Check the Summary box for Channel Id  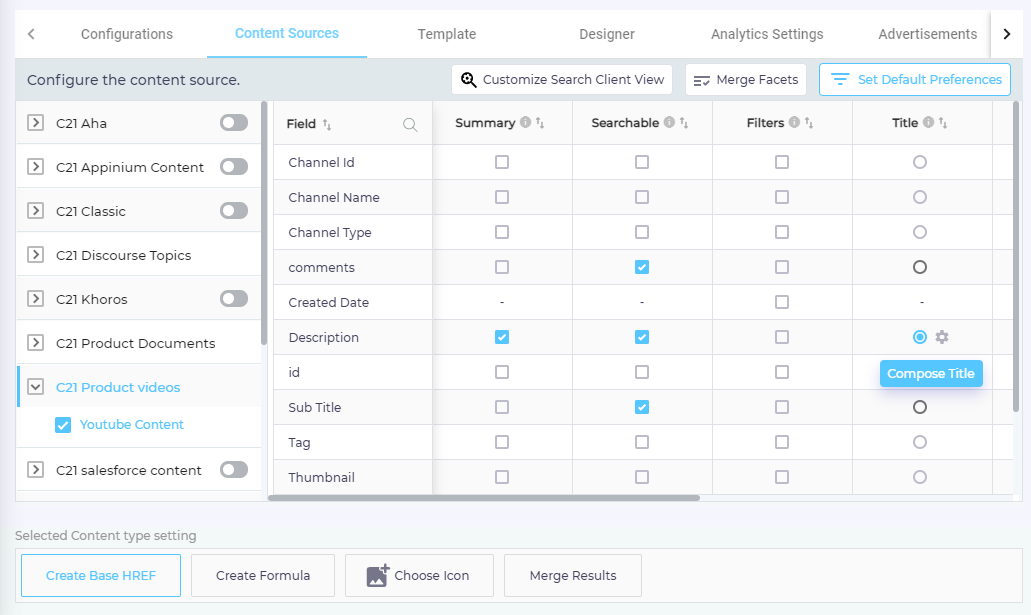tap(502, 162)
